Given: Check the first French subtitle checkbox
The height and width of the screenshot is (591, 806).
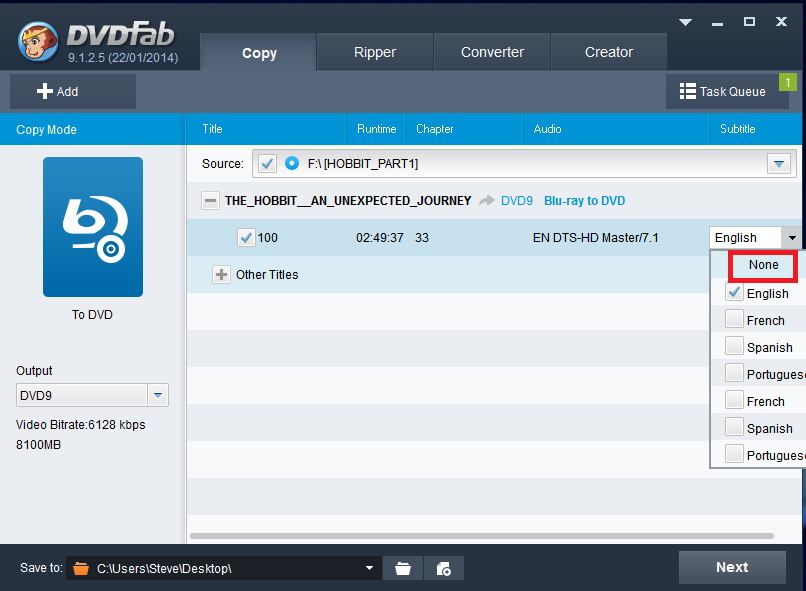Looking at the screenshot, I should [734, 319].
